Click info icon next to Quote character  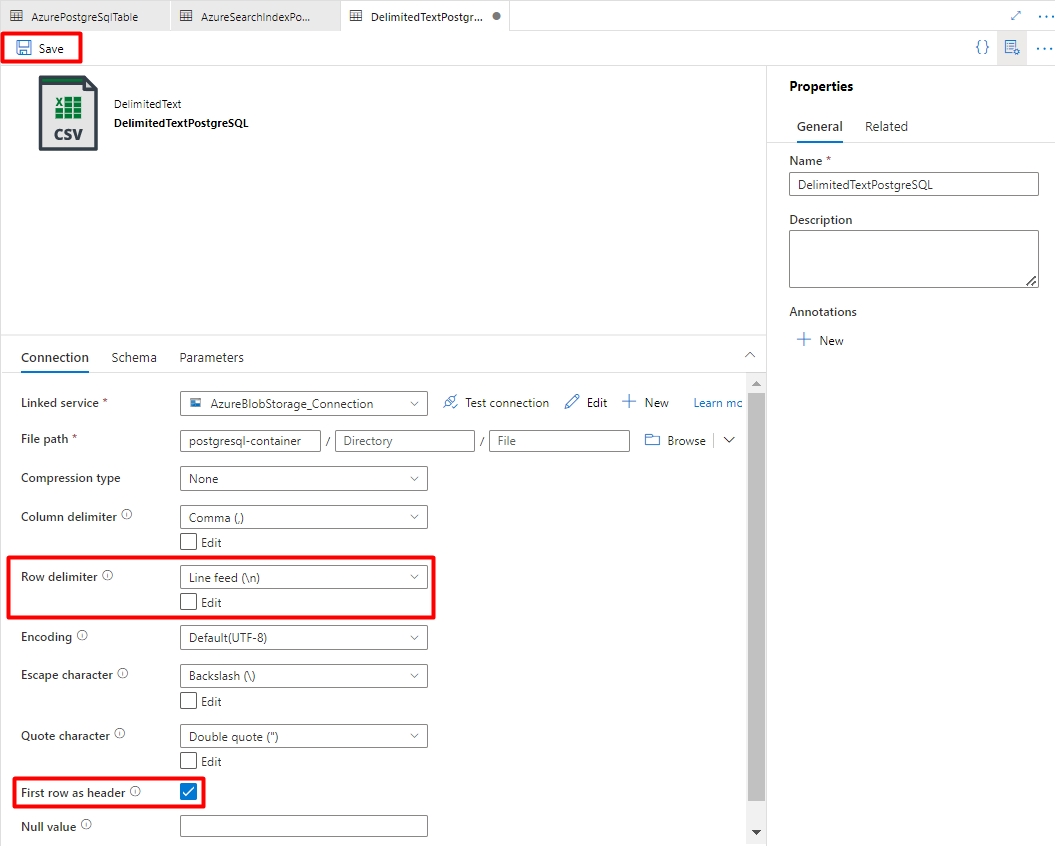click(120, 734)
